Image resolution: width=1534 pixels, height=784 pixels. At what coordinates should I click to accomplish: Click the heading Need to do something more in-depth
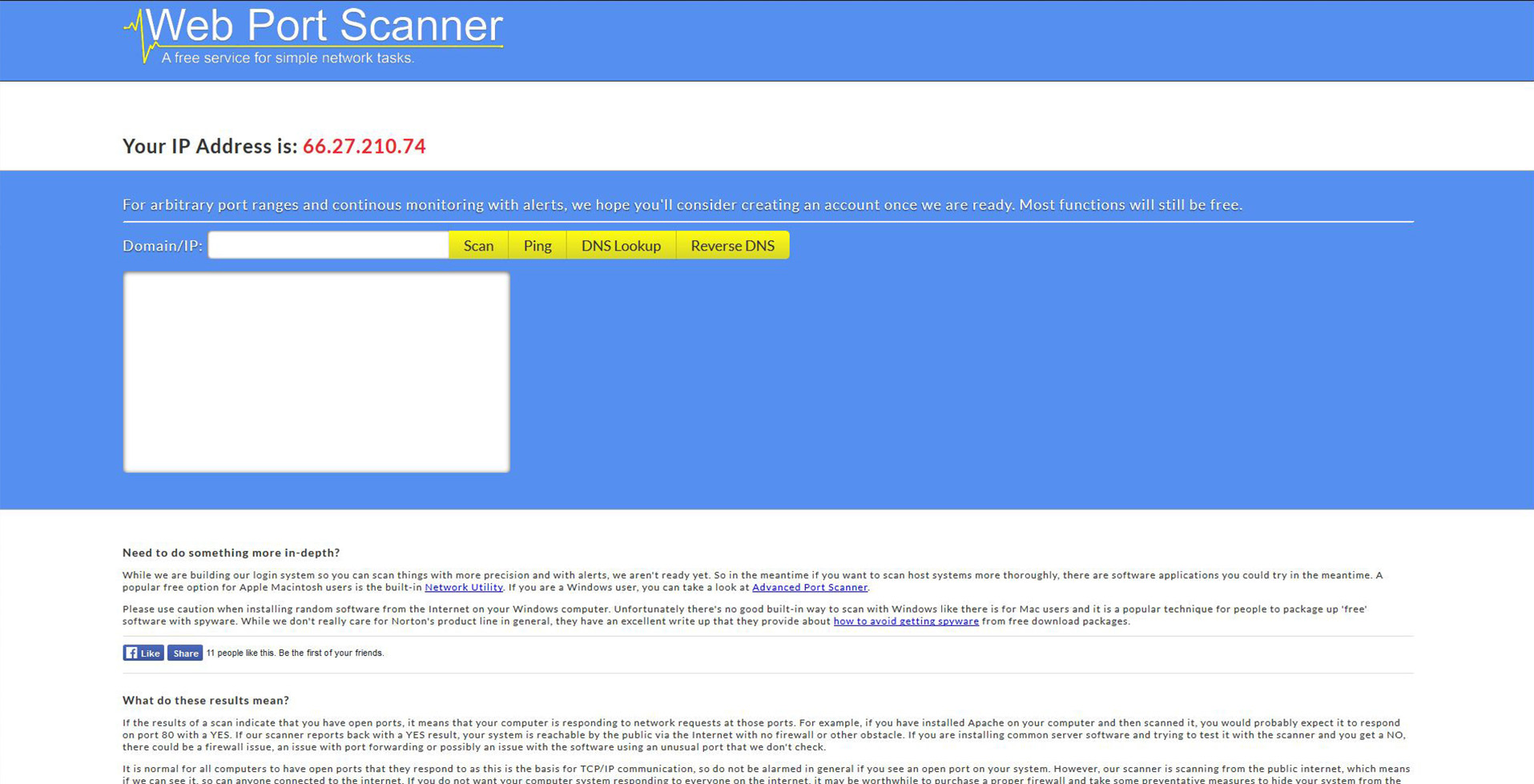pyautogui.click(x=232, y=552)
